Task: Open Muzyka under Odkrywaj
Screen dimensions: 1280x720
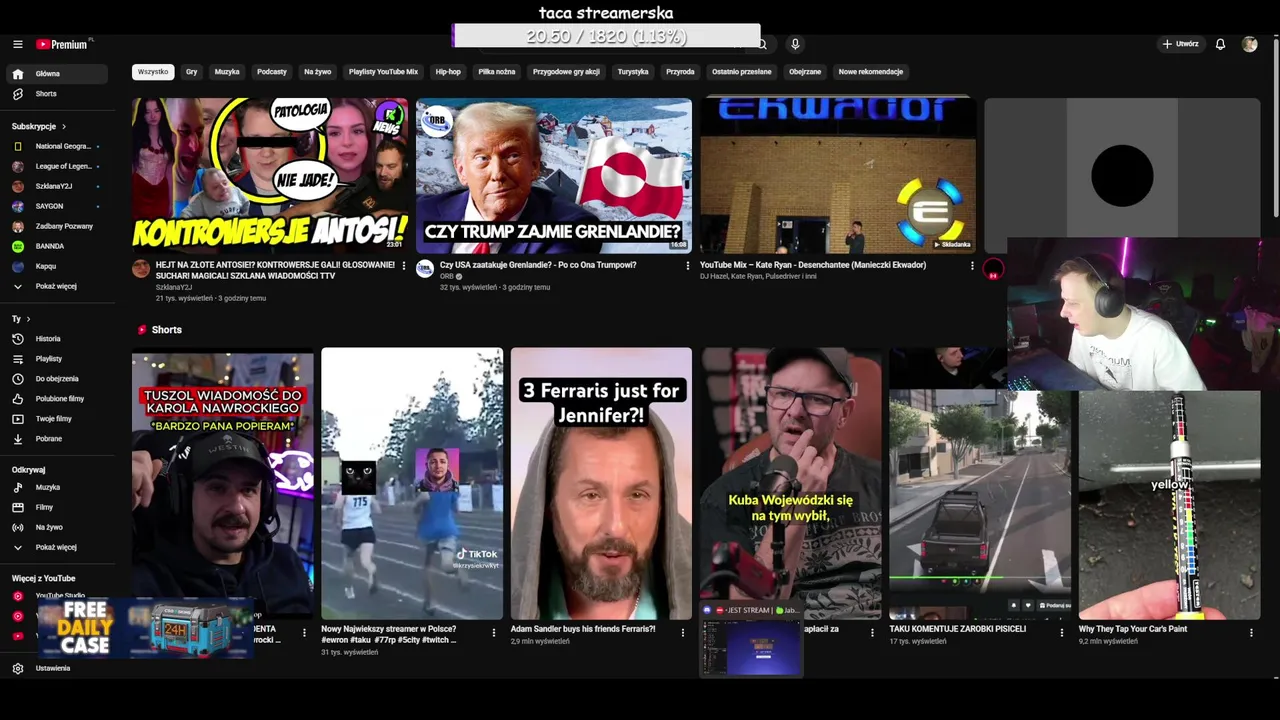Action: point(56,487)
